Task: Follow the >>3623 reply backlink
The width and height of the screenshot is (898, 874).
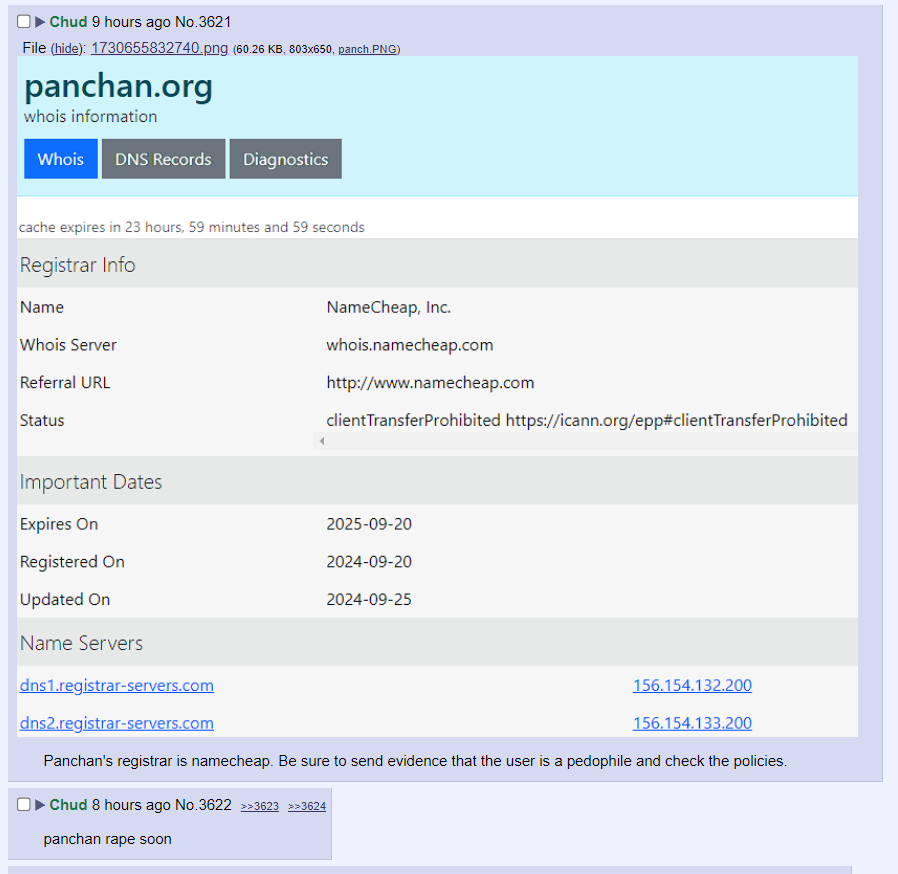Action: pyautogui.click(x=260, y=807)
